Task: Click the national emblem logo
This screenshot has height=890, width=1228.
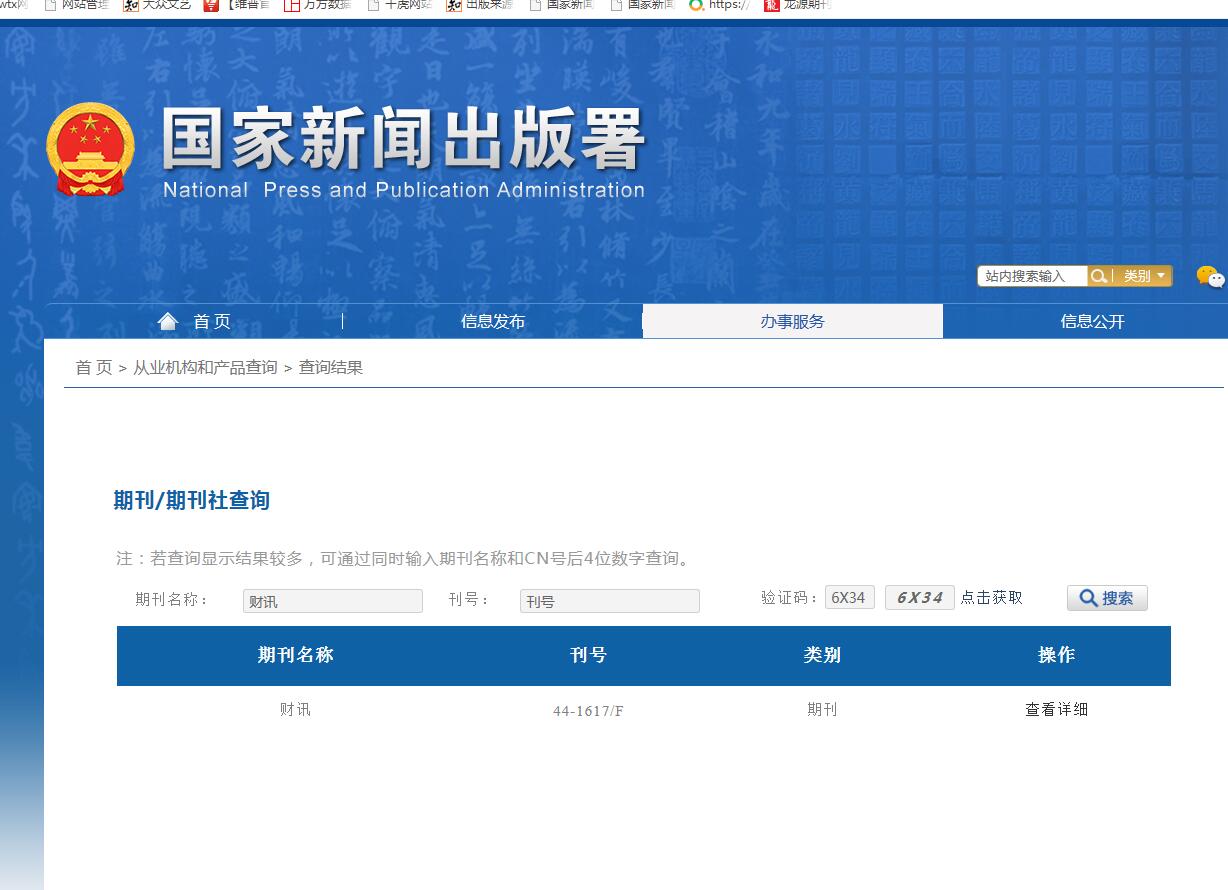Action: (x=89, y=147)
